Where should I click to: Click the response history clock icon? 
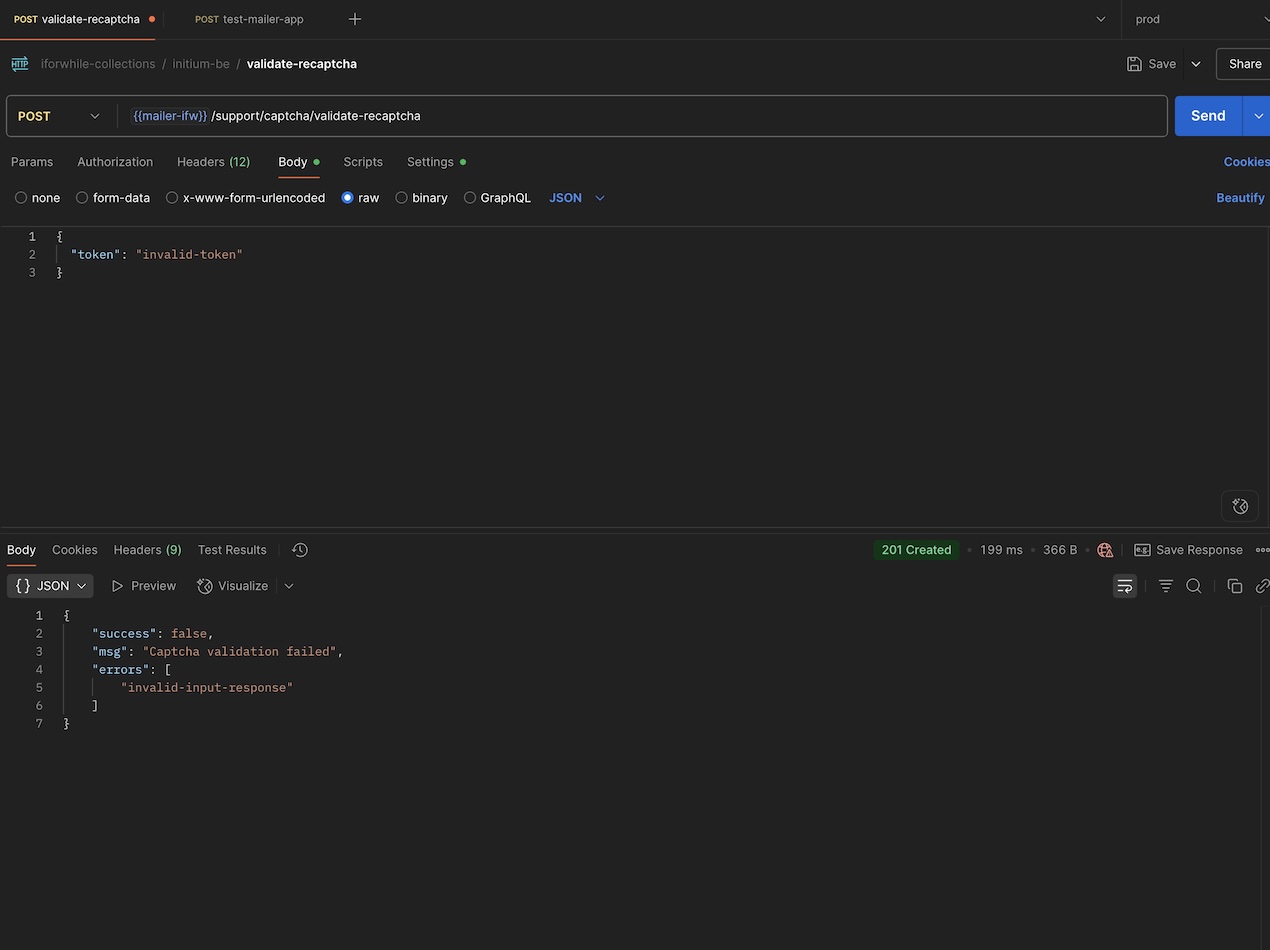click(x=300, y=550)
